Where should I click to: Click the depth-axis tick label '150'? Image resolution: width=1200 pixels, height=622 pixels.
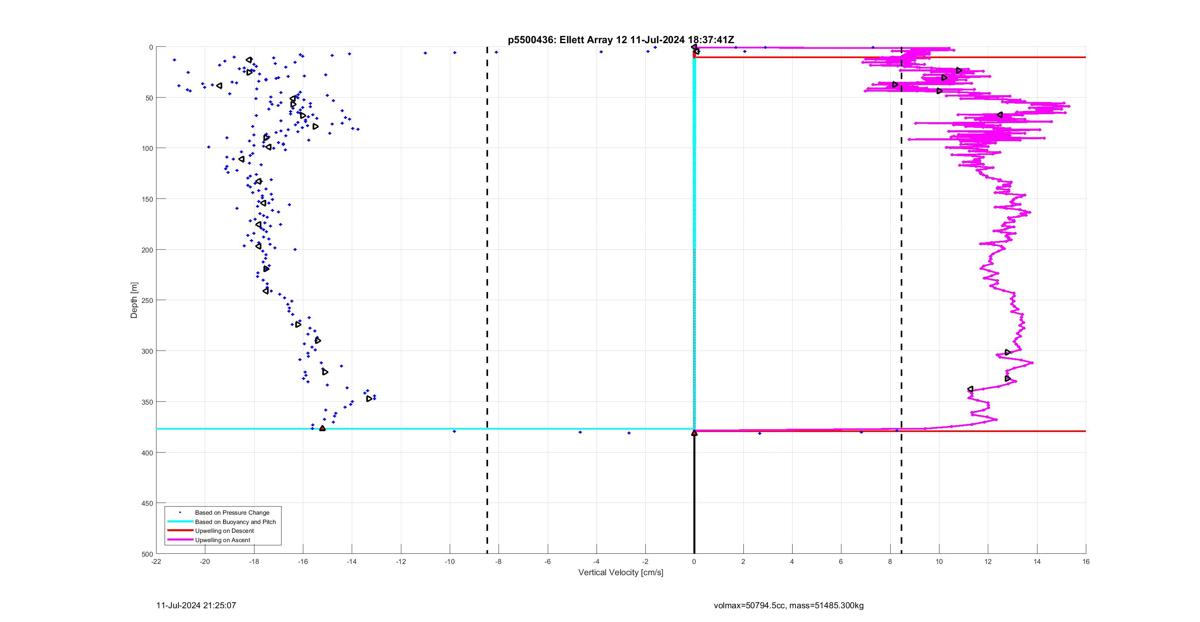[x=146, y=199]
